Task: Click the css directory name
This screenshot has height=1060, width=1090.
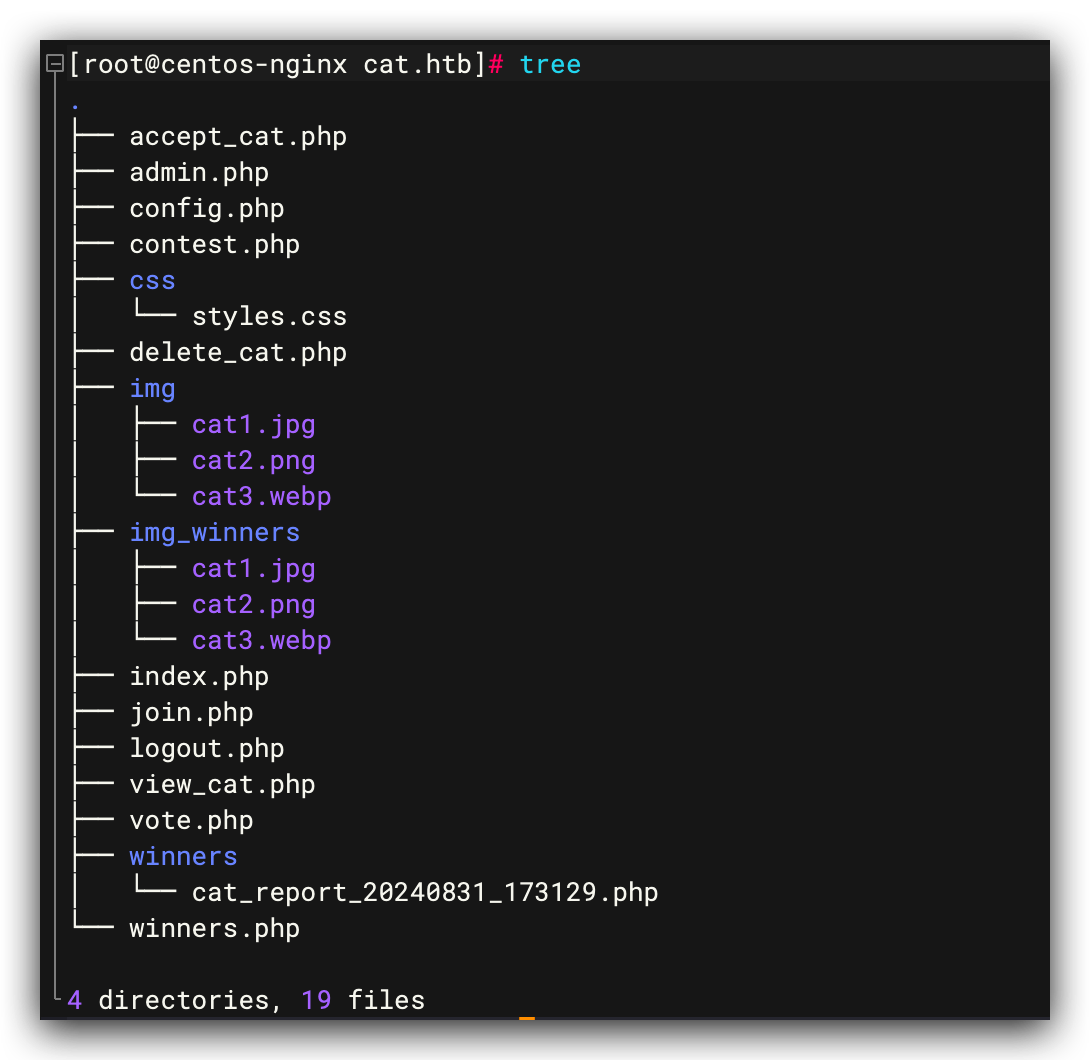Action: 152,281
